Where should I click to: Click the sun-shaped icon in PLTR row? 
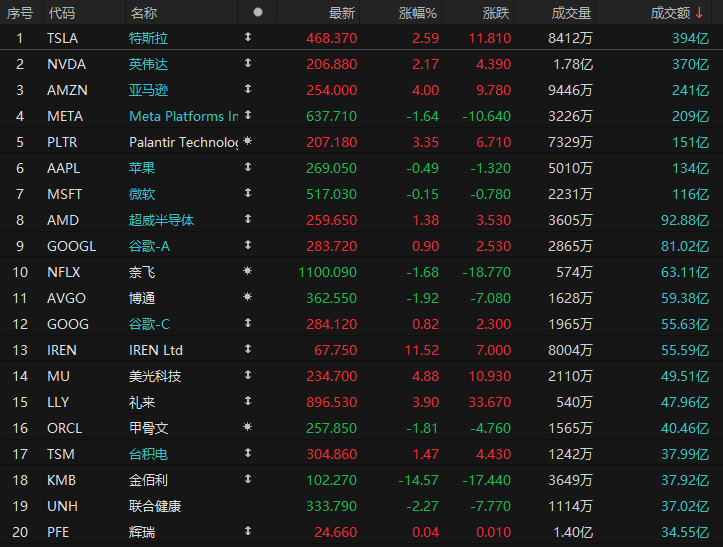point(248,141)
